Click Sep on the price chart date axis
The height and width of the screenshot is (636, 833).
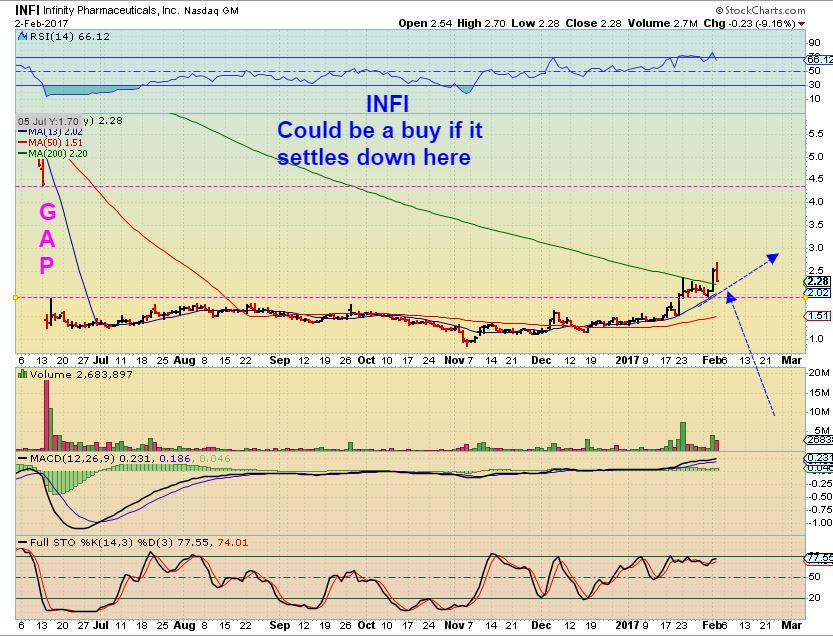click(x=279, y=360)
